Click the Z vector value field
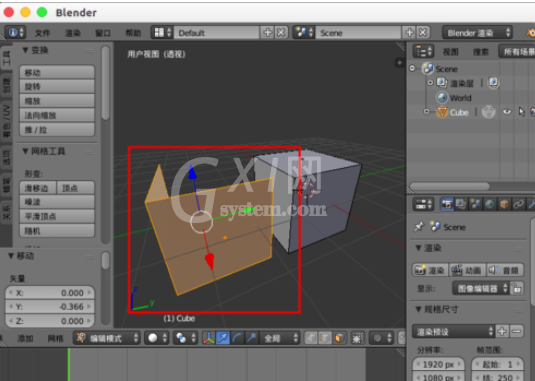Screen dimensions: 535x381 pos(50,321)
